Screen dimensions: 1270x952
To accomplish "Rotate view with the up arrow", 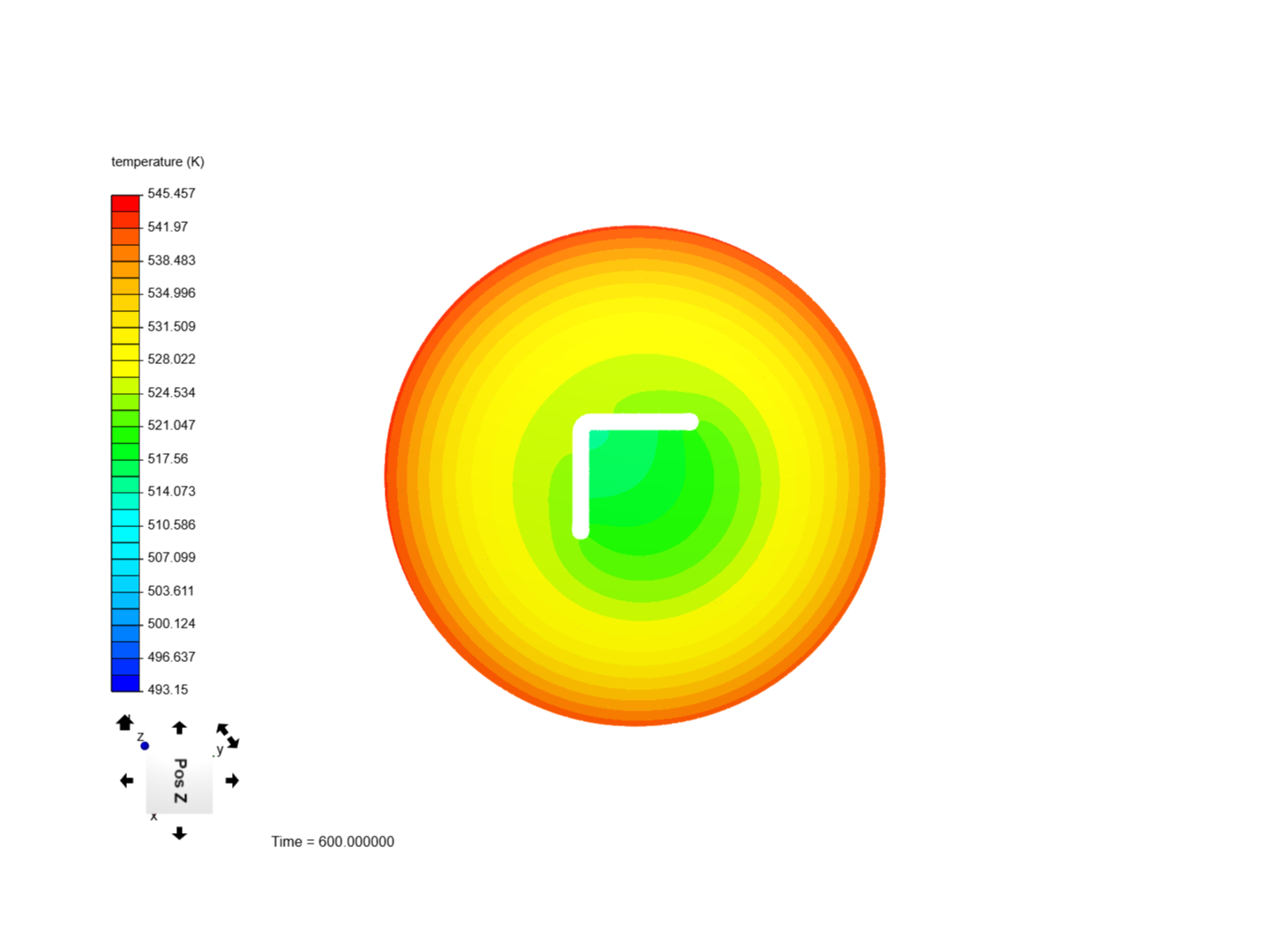I will [179, 727].
